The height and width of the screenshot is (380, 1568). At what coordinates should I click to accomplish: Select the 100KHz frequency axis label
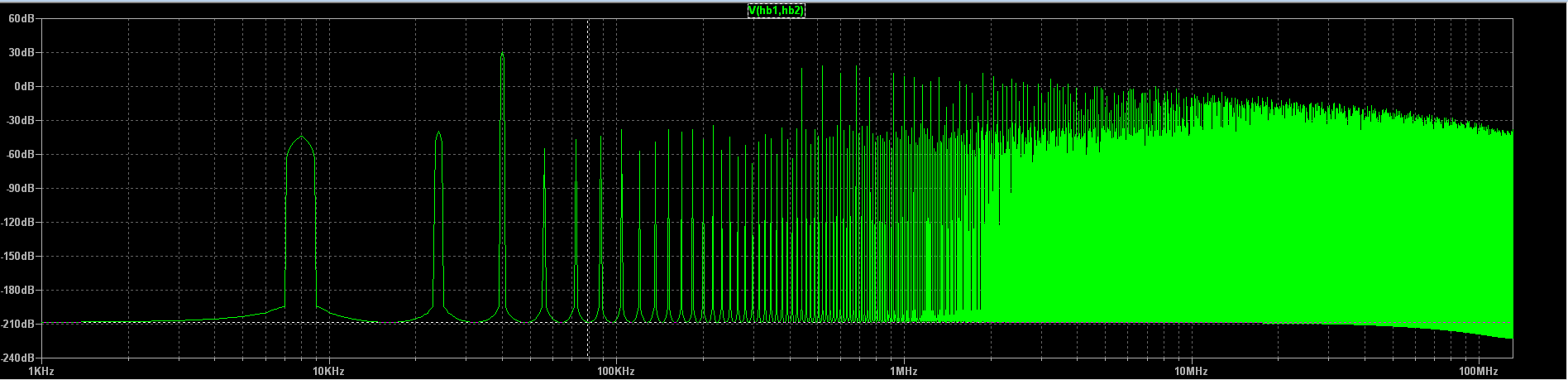point(615,371)
